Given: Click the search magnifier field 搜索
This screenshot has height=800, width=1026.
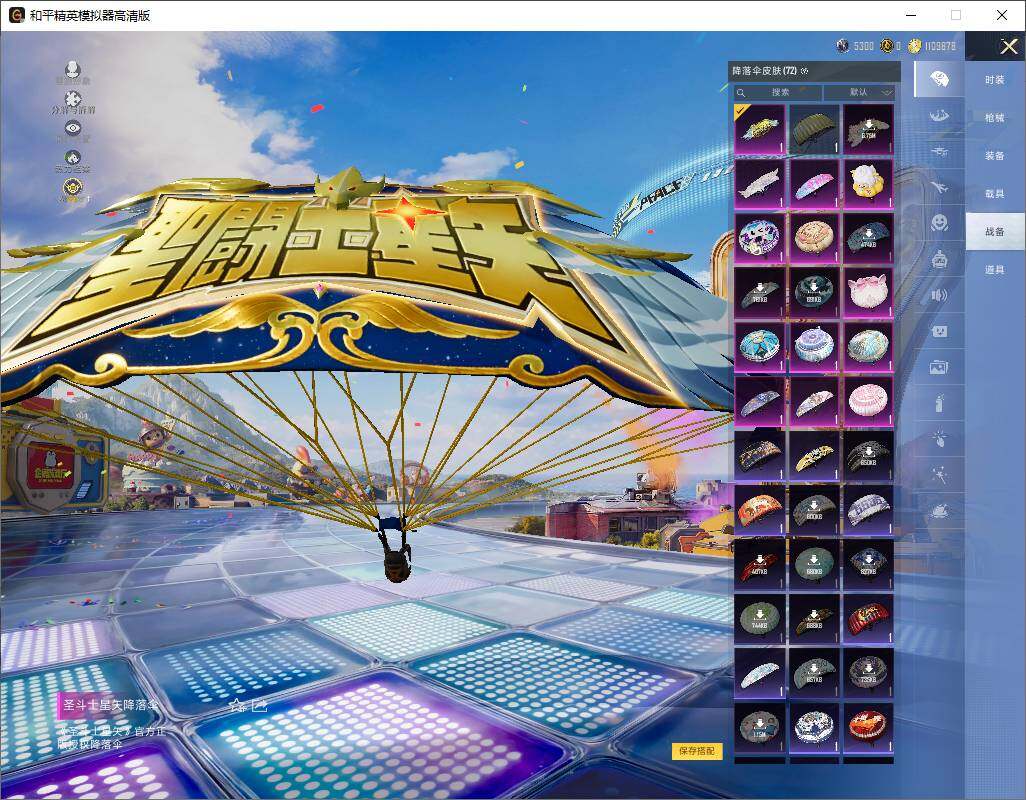Looking at the screenshot, I should pos(776,92).
